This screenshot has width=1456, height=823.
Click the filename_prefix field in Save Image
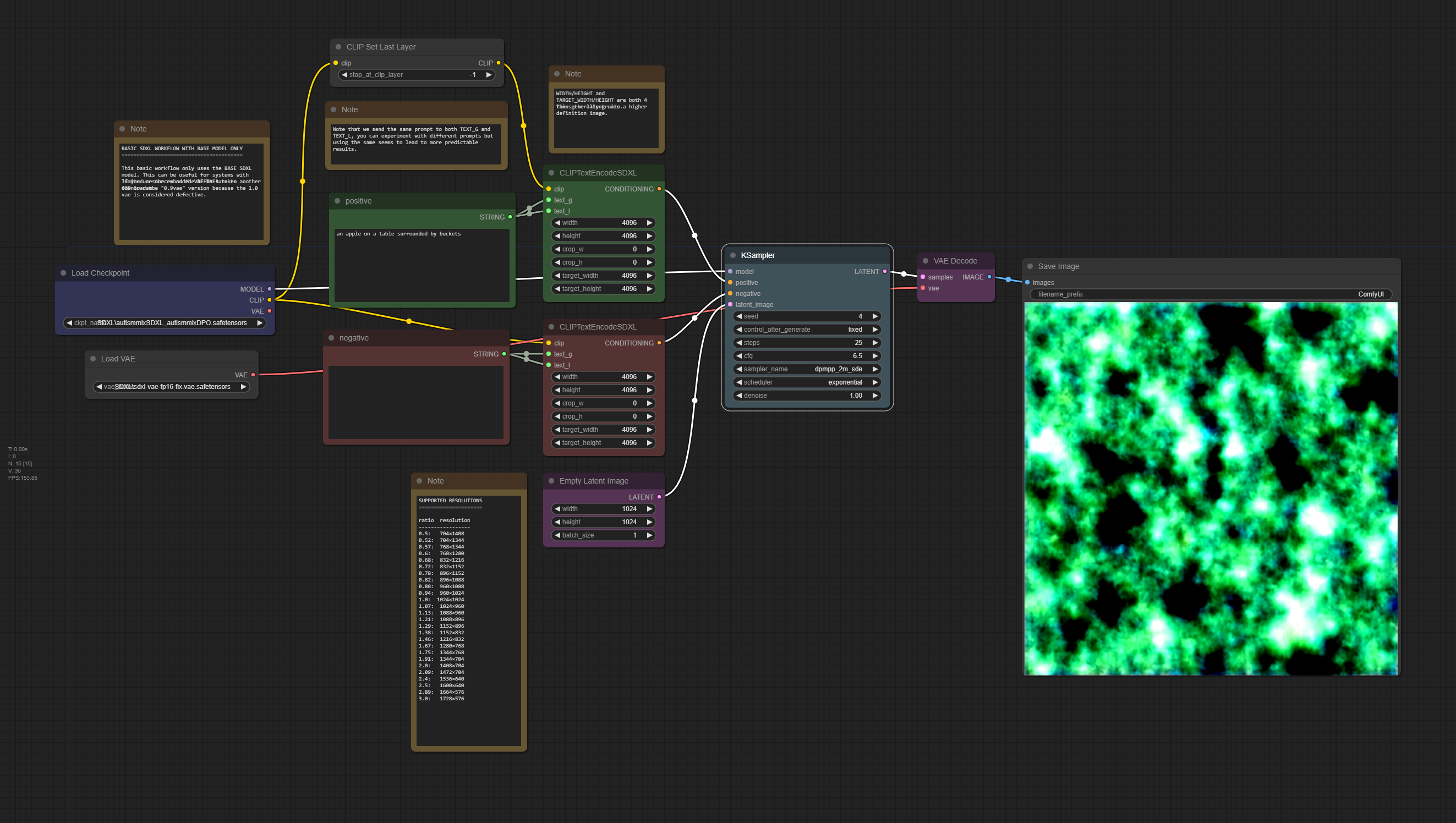coord(1210,294)
